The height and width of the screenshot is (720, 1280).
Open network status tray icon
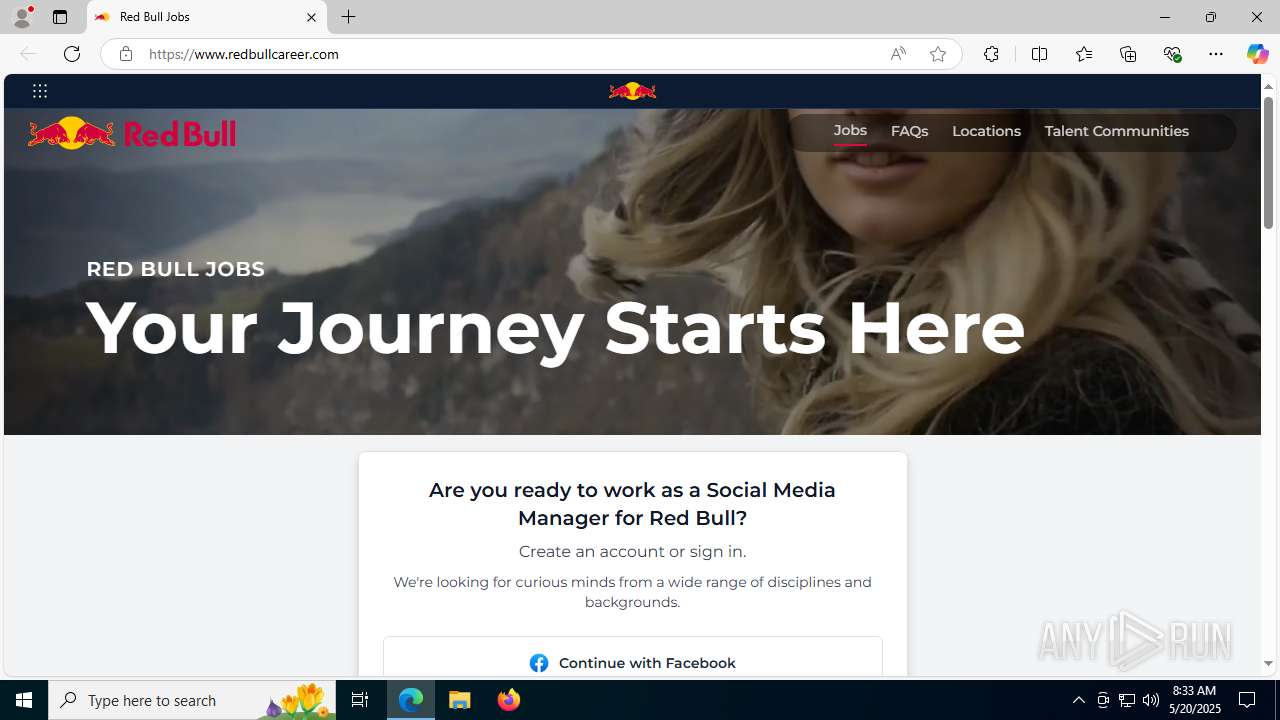point(1127,700)
